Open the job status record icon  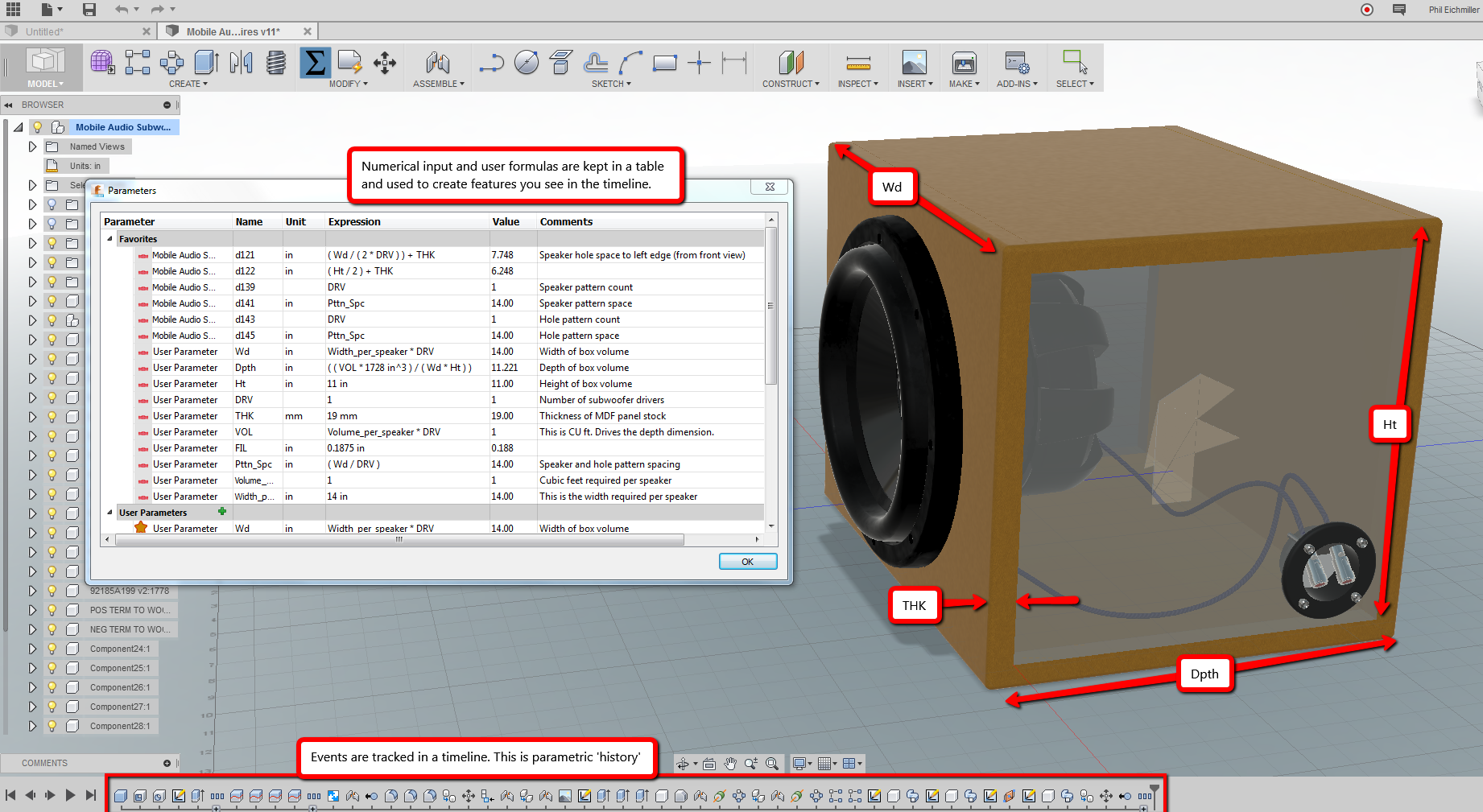(x=1367, y=10)
